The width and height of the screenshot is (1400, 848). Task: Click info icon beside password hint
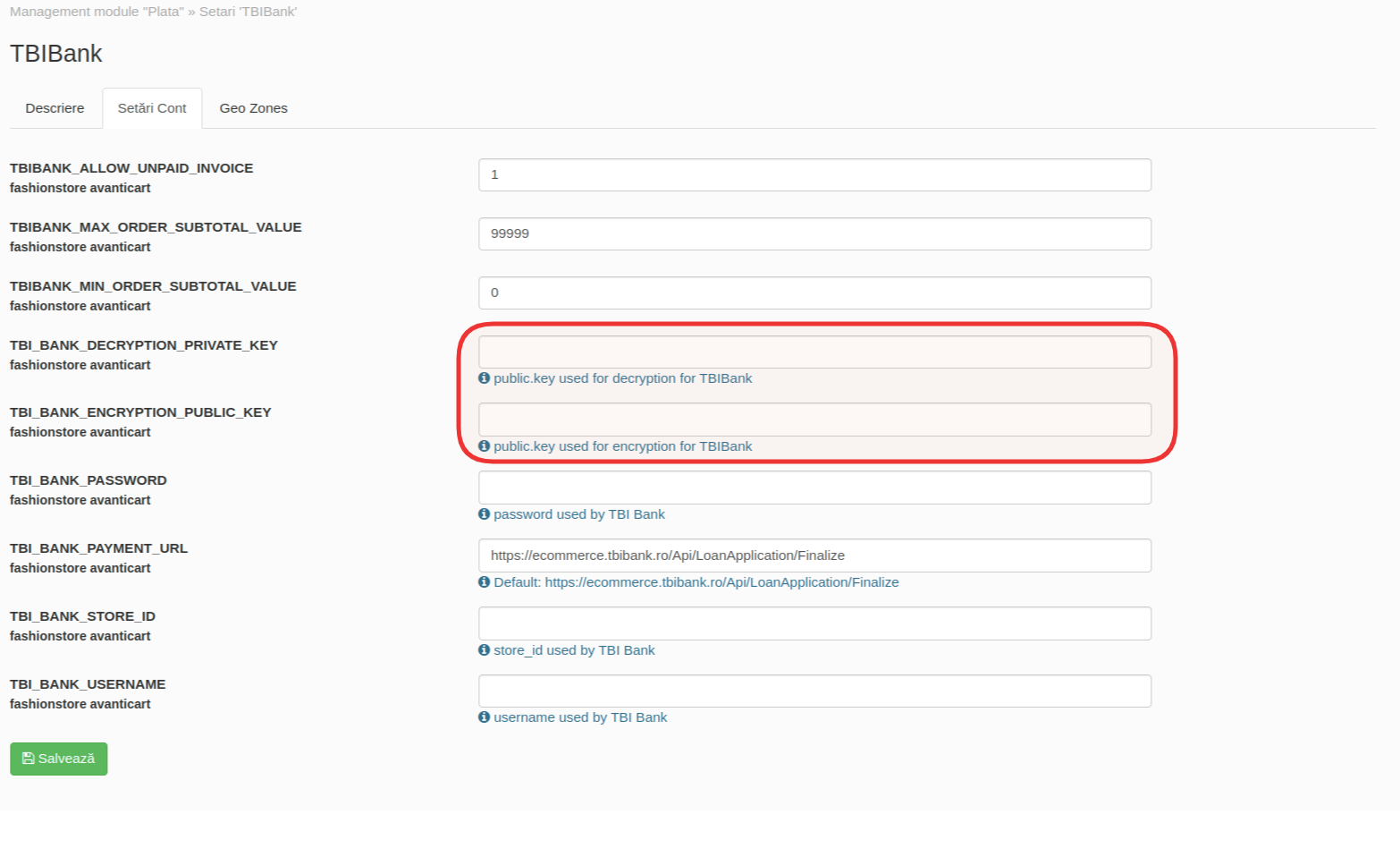click(485, 514)
